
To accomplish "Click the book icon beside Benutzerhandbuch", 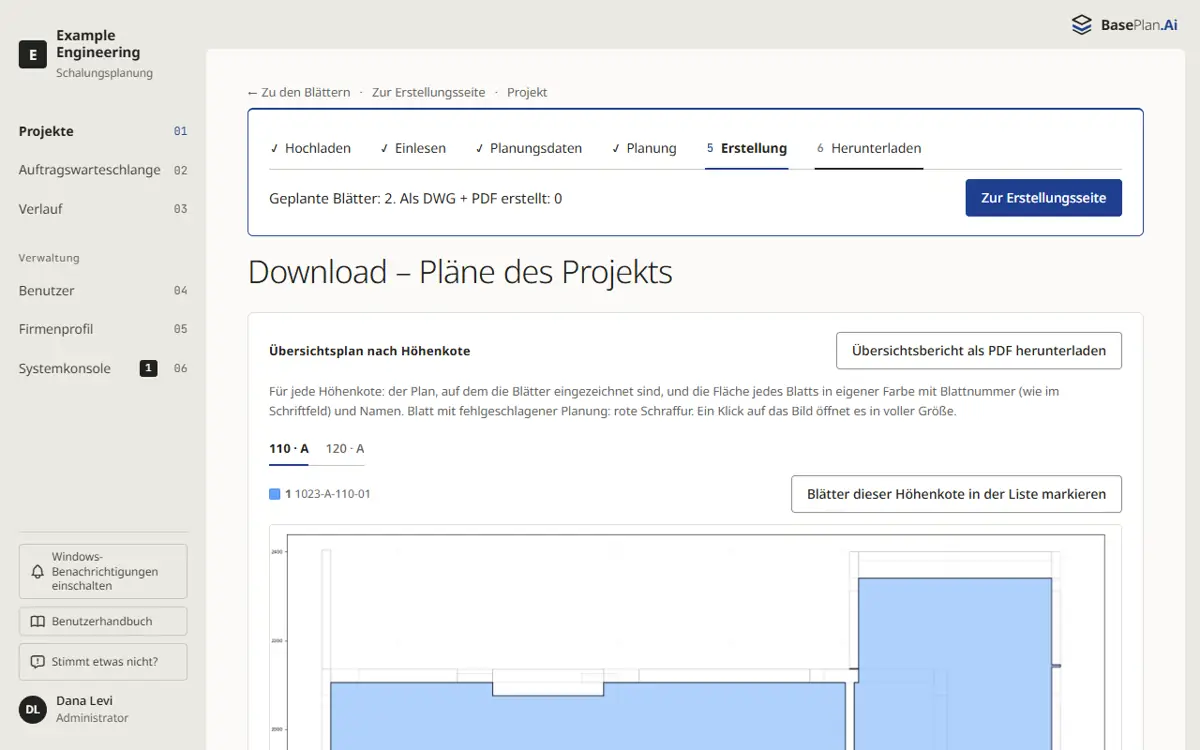I will tap(38, 621).
